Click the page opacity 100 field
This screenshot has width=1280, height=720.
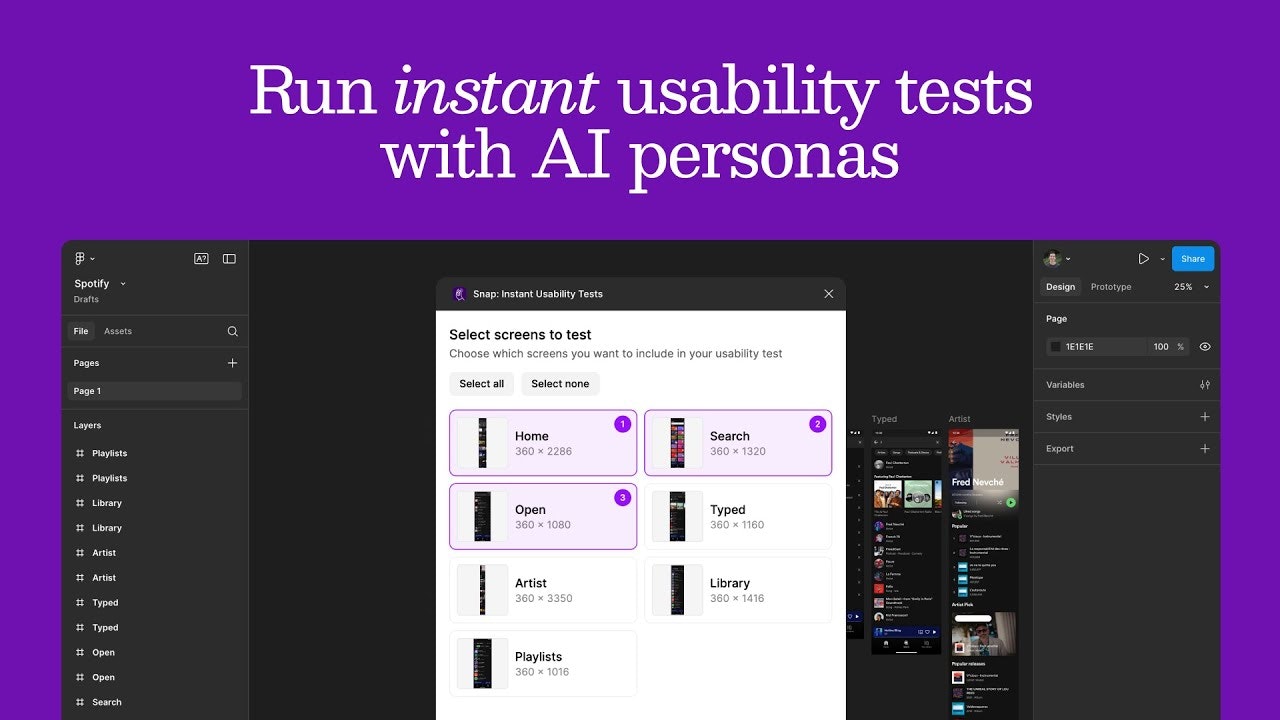1161,347
